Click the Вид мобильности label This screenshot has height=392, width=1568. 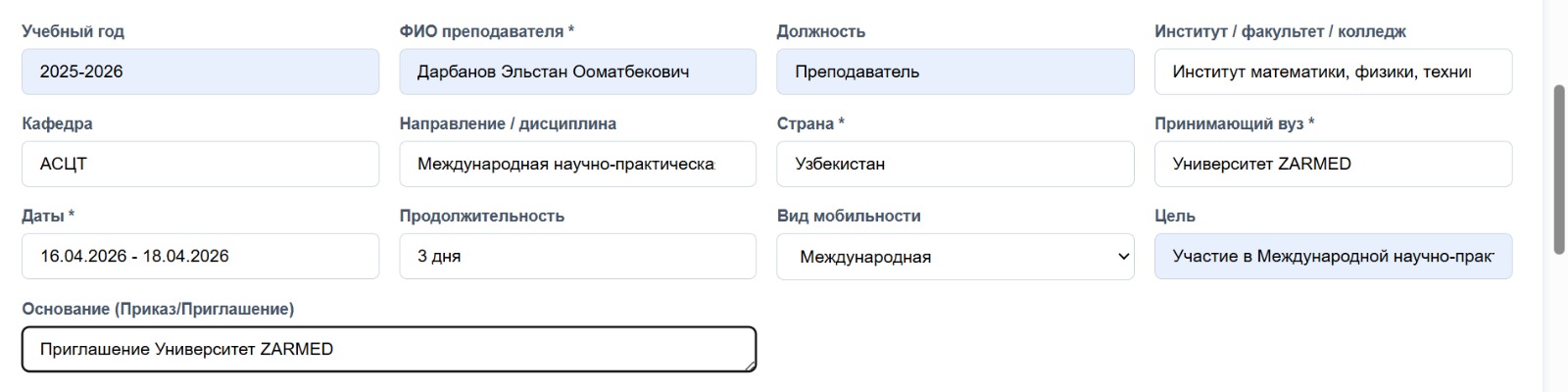coord(849,216)
